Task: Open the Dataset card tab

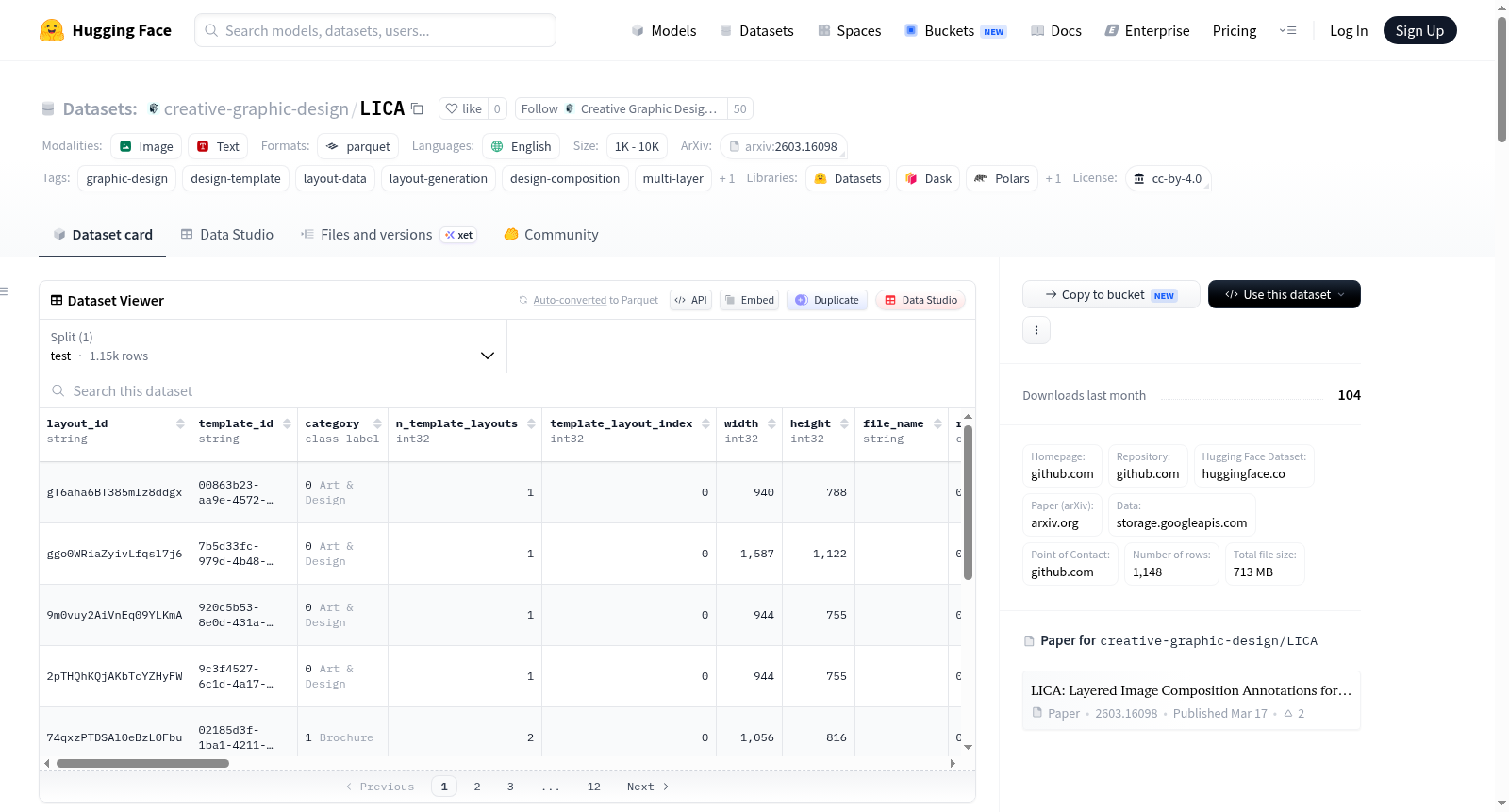Action: tap(103, 235)
